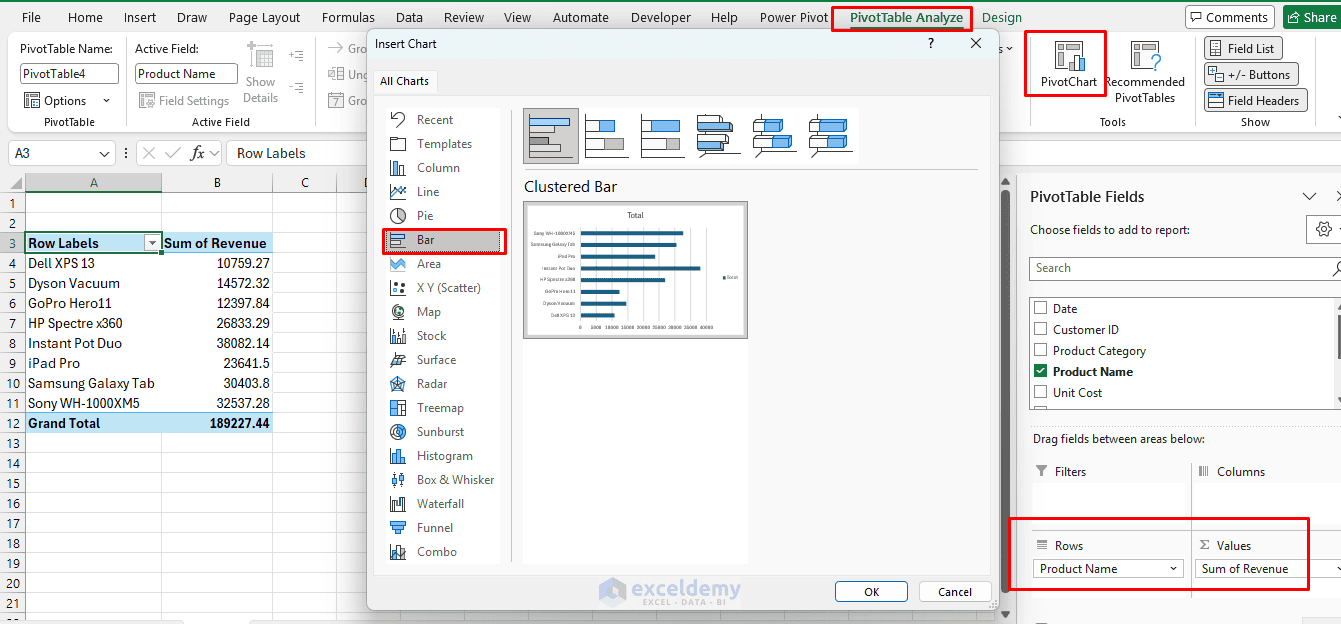Select the 3-D 100% Stacked Bar subtype

(830, 136)
